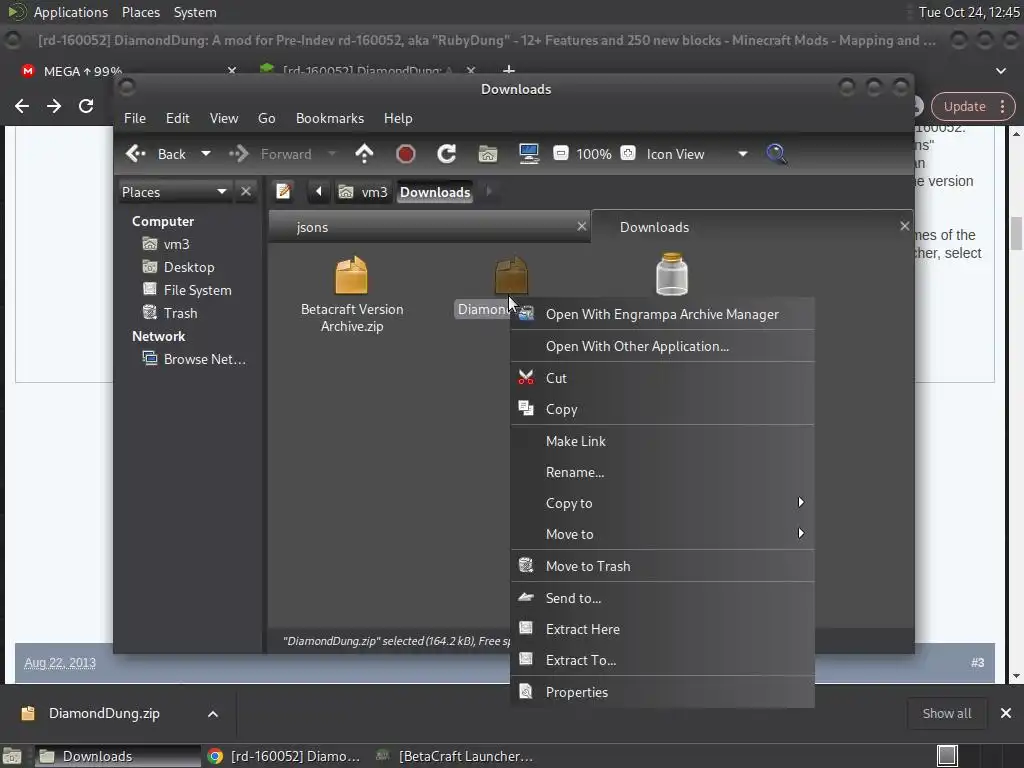The width and height of the screenshot is (1024, 768).
Task: Choose Send to from the context menu
Action: [x=662, y=598]
